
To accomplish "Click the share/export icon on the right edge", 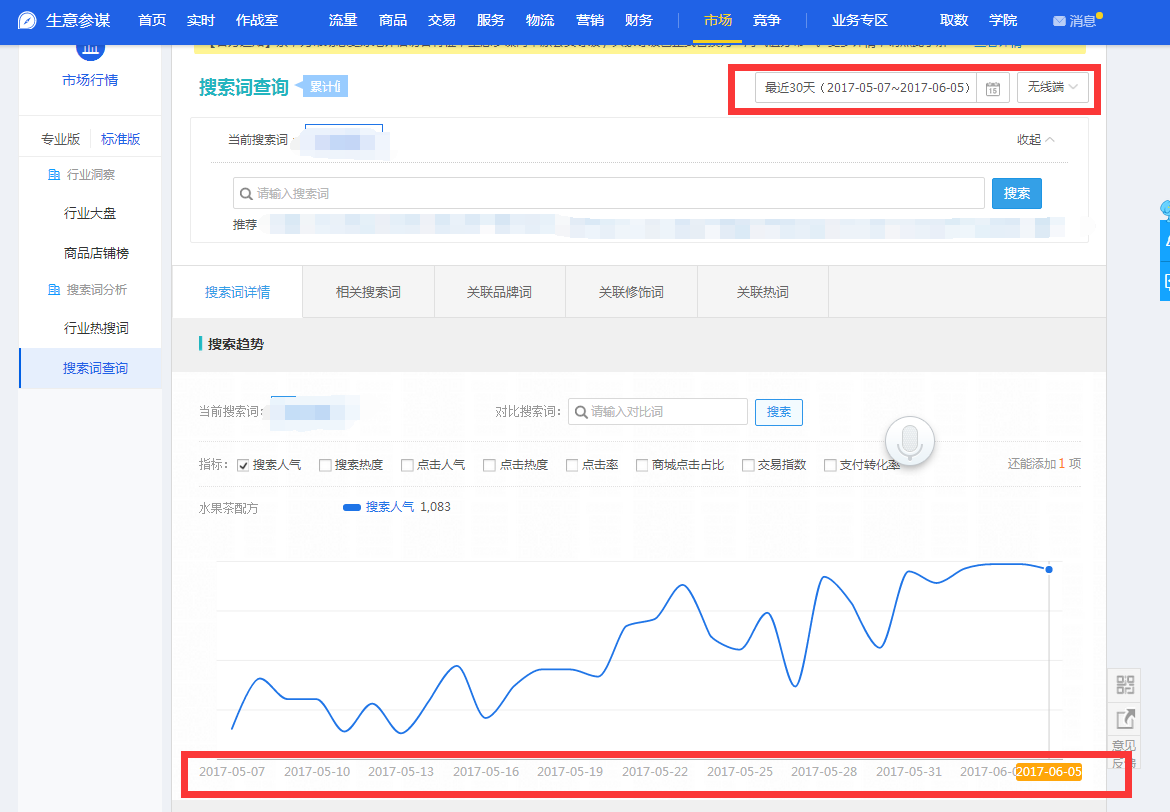I will (1124, 719).
